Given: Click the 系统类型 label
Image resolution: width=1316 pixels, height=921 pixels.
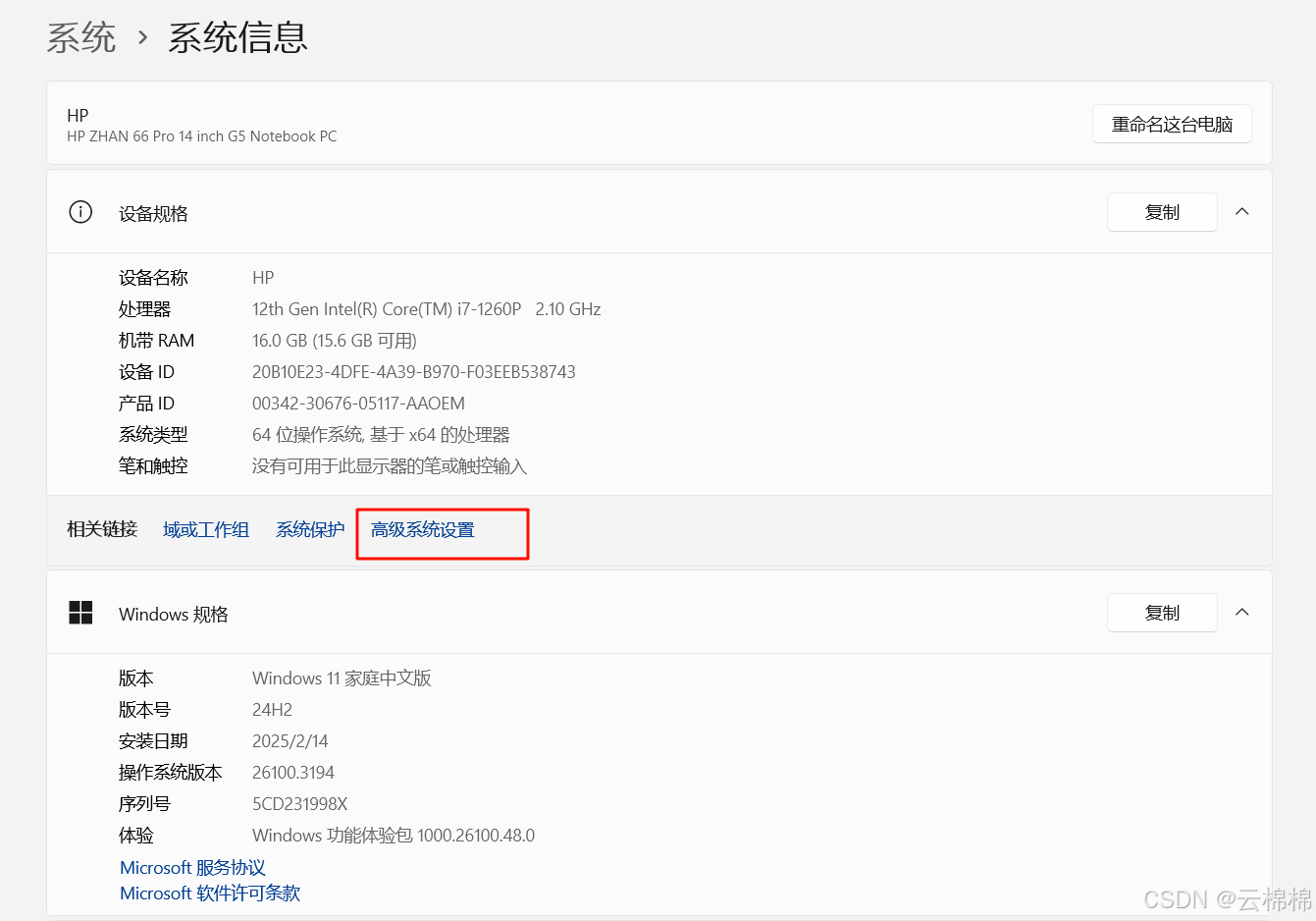Looking at the screenshot, I should [153, 435].
